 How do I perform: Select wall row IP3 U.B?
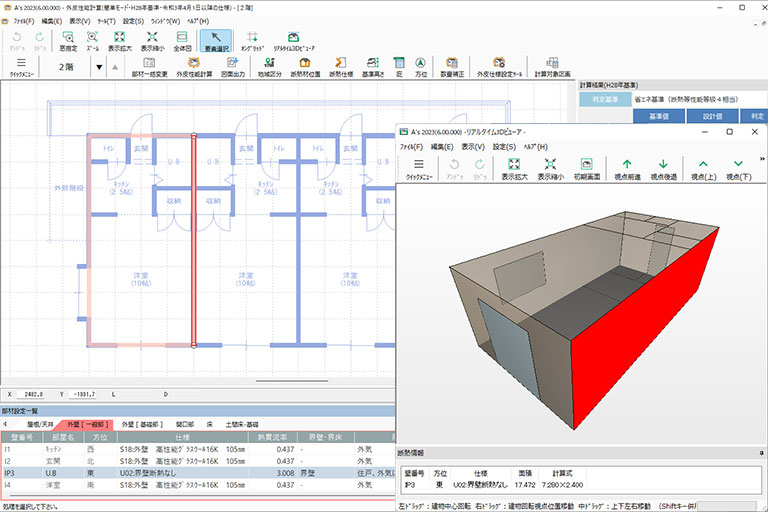pyautogui.click(x=198, y=473)
